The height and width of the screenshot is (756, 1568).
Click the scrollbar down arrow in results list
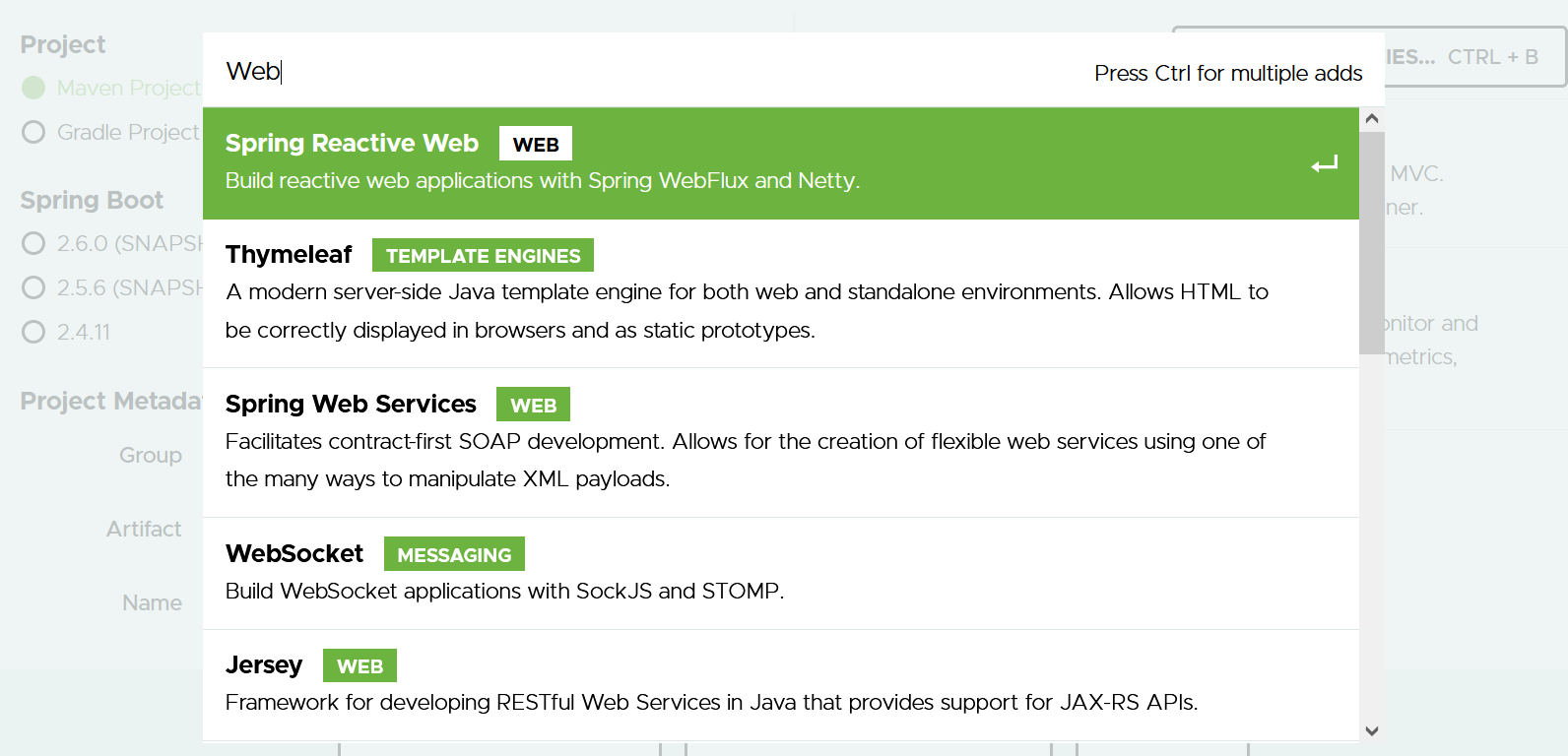click(x=1372, y=730)
